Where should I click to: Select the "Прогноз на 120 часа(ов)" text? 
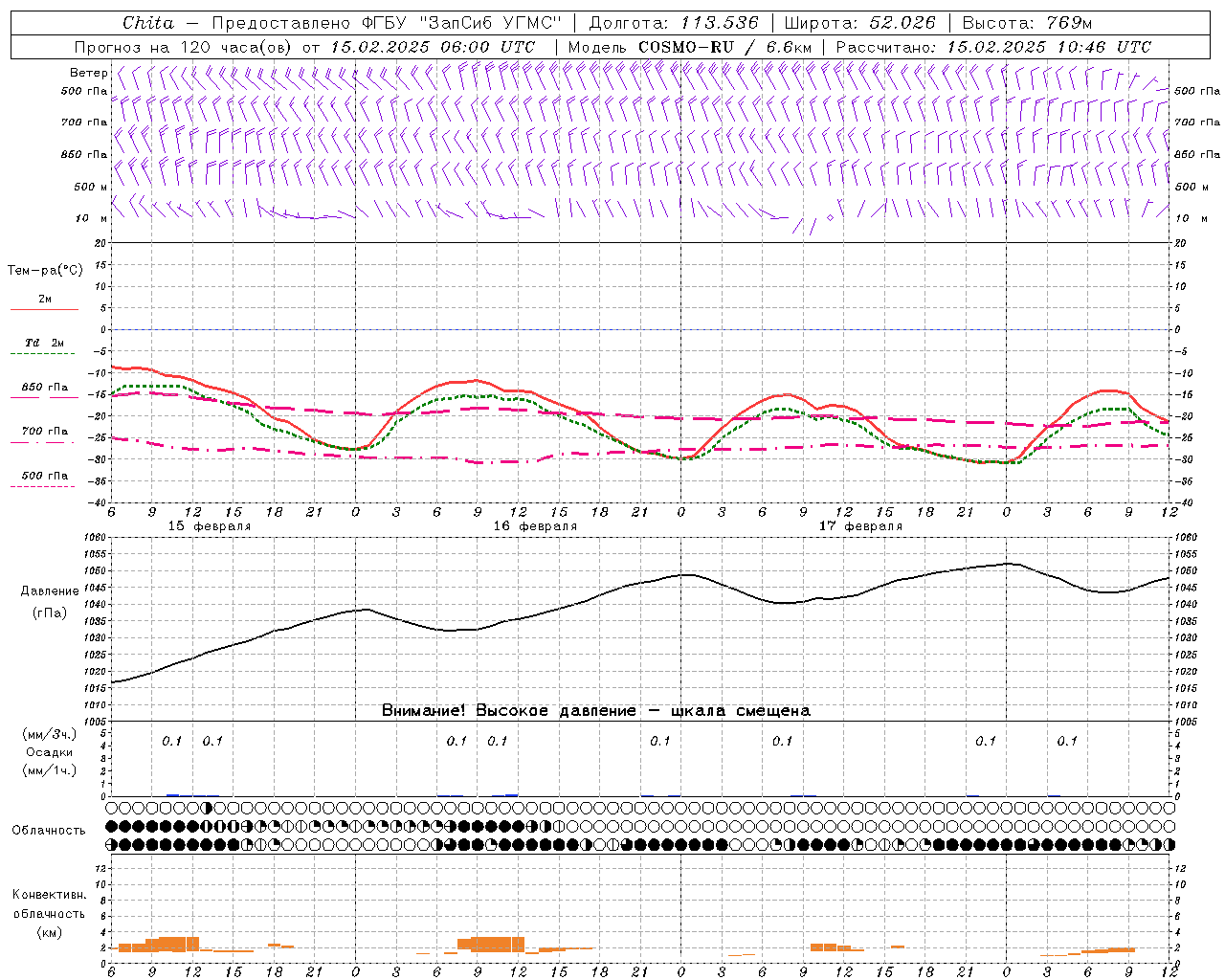pyautogui.click(x=185, y=47)
